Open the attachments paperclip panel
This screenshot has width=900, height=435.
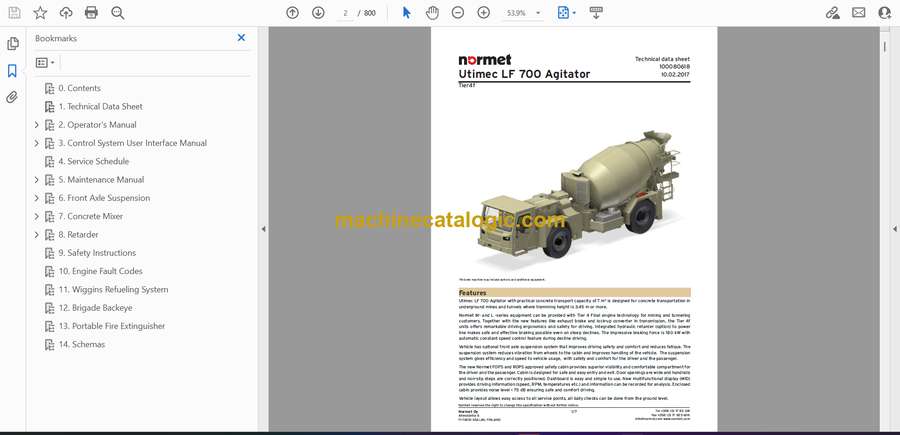[12, 97]
